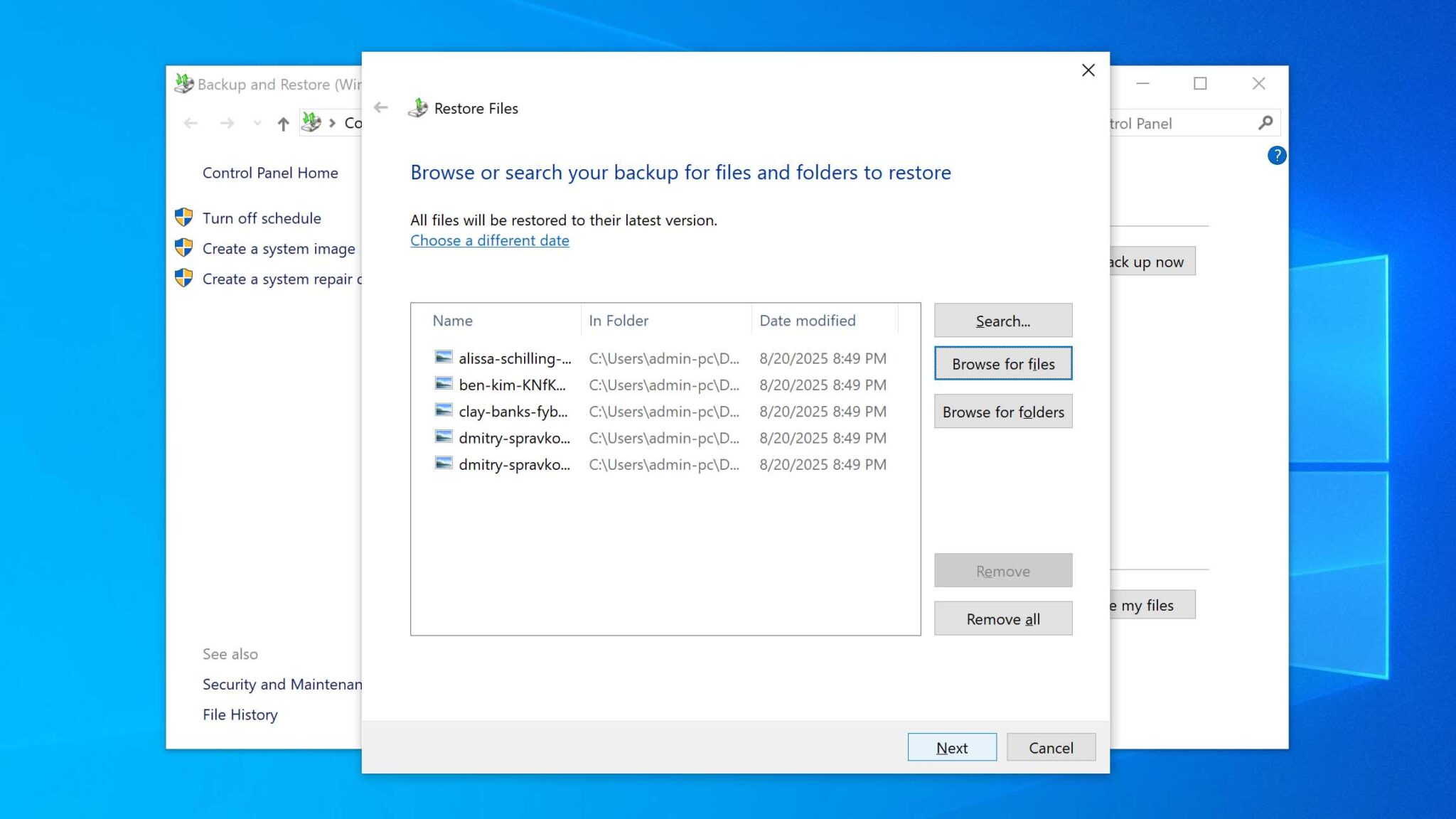Open File History from the sidebar
Viewport: 1456px width, 819px height.
pos(240,714)
